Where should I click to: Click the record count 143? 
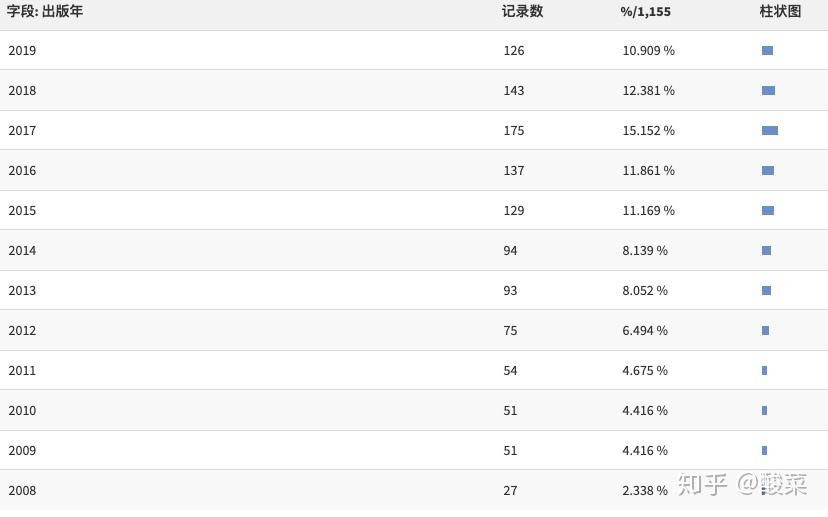point(514,91)
